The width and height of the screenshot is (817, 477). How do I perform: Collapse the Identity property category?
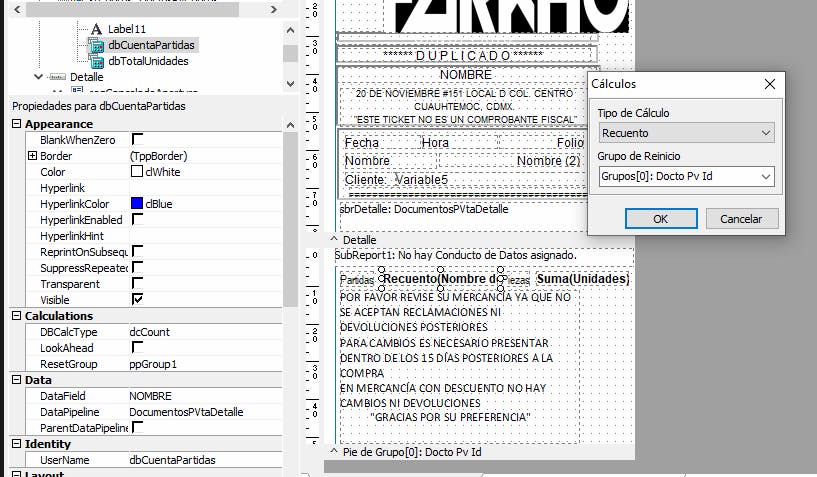coord(17,444)
